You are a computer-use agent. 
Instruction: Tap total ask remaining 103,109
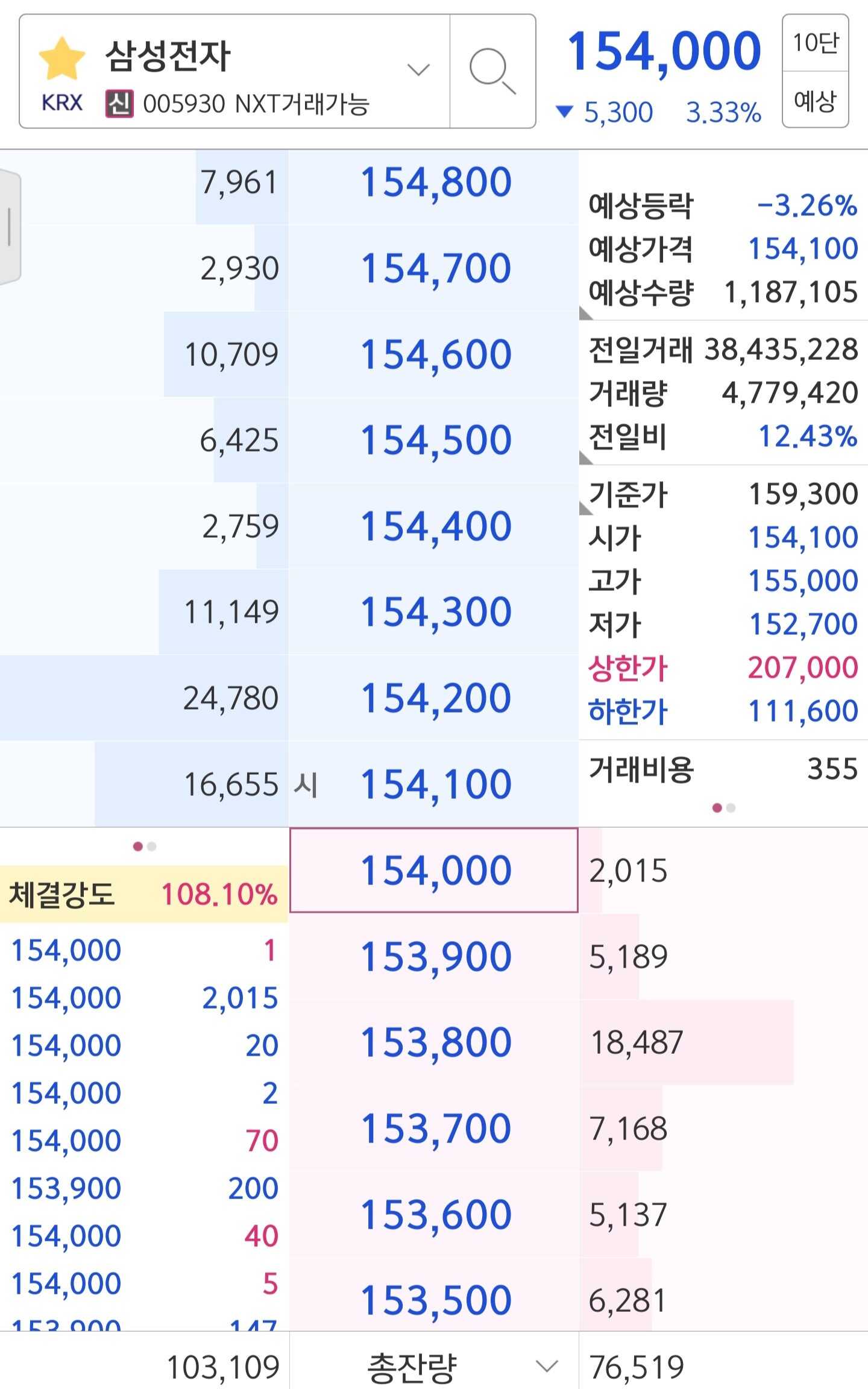tap(223, 1367)
